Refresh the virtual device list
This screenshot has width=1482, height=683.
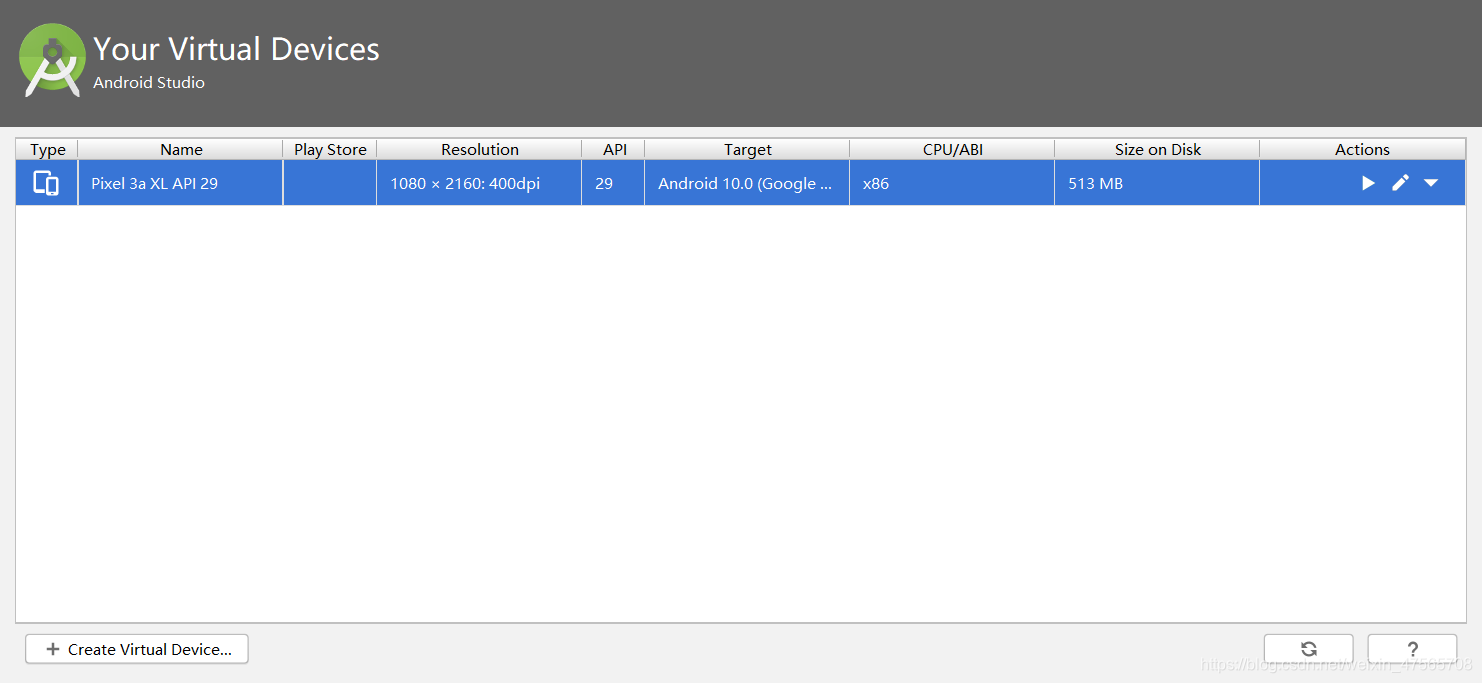(x=1308, y=649)
